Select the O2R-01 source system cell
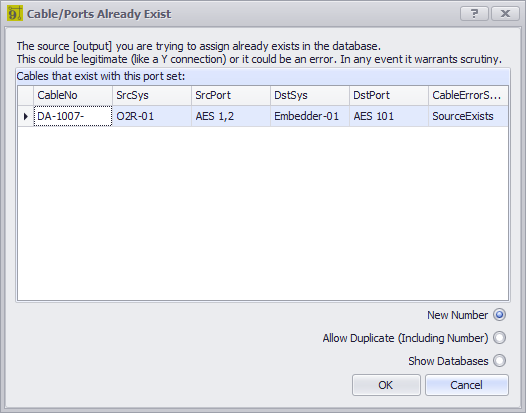 152,116
